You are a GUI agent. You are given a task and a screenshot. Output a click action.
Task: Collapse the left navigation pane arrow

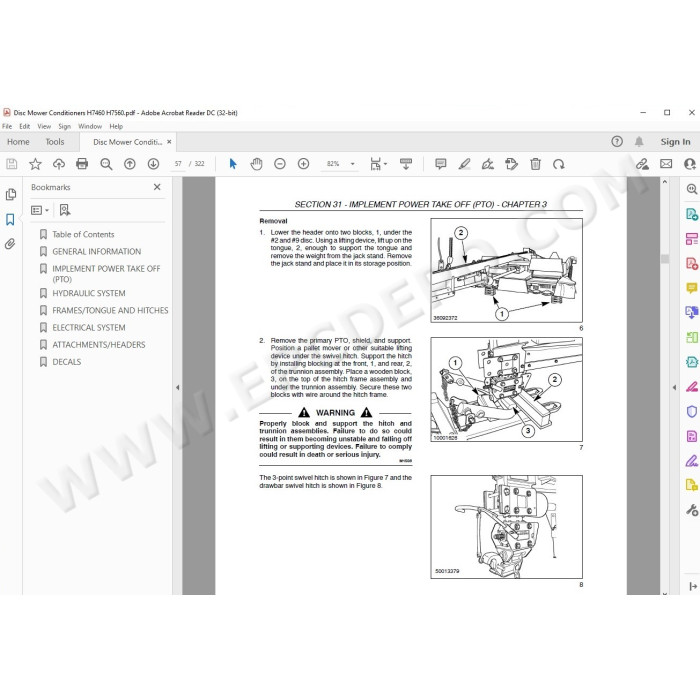point(178,388)
